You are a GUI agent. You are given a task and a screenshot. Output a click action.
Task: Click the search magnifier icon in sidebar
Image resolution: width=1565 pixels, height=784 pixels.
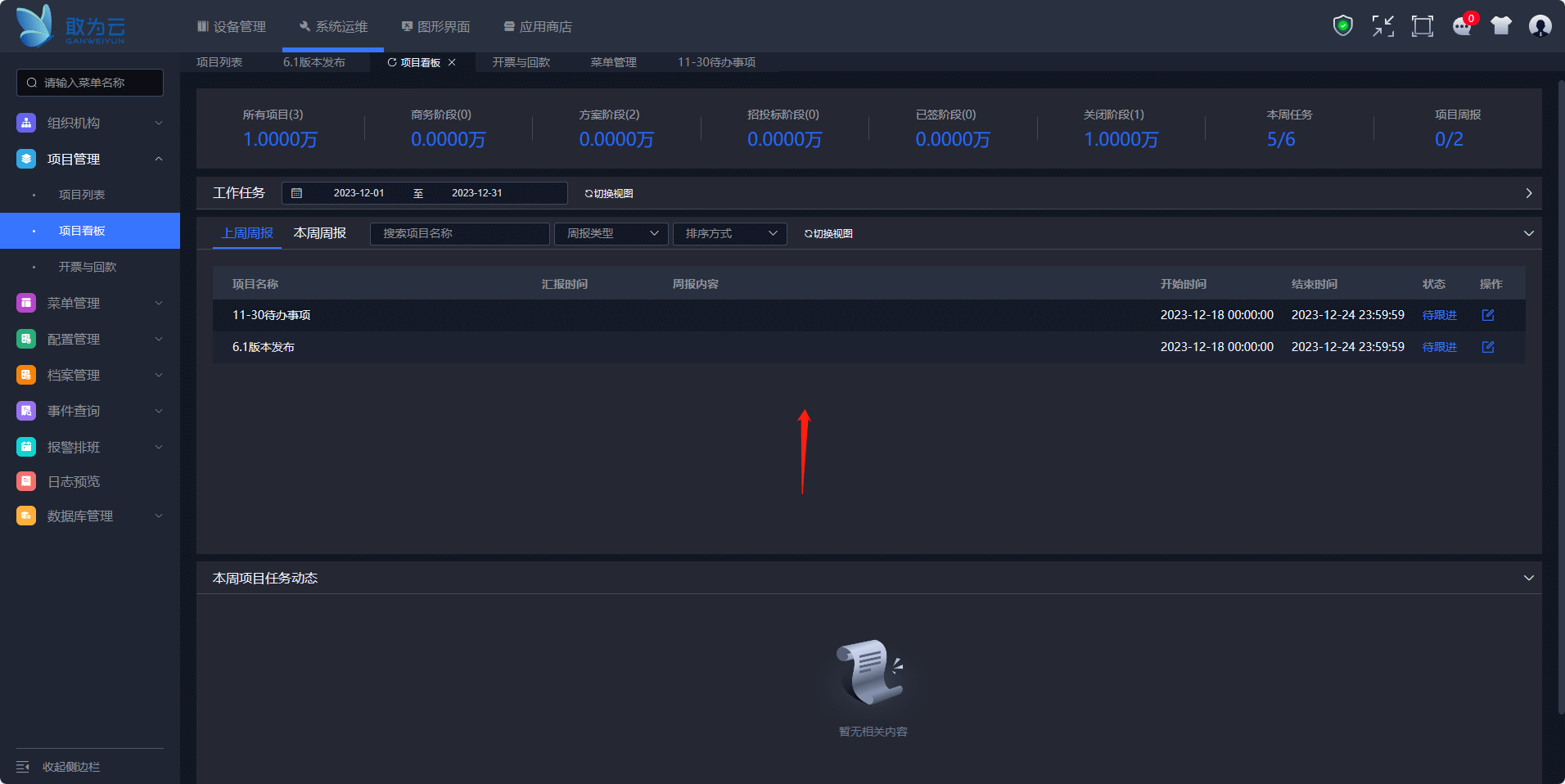pos(32,83)
